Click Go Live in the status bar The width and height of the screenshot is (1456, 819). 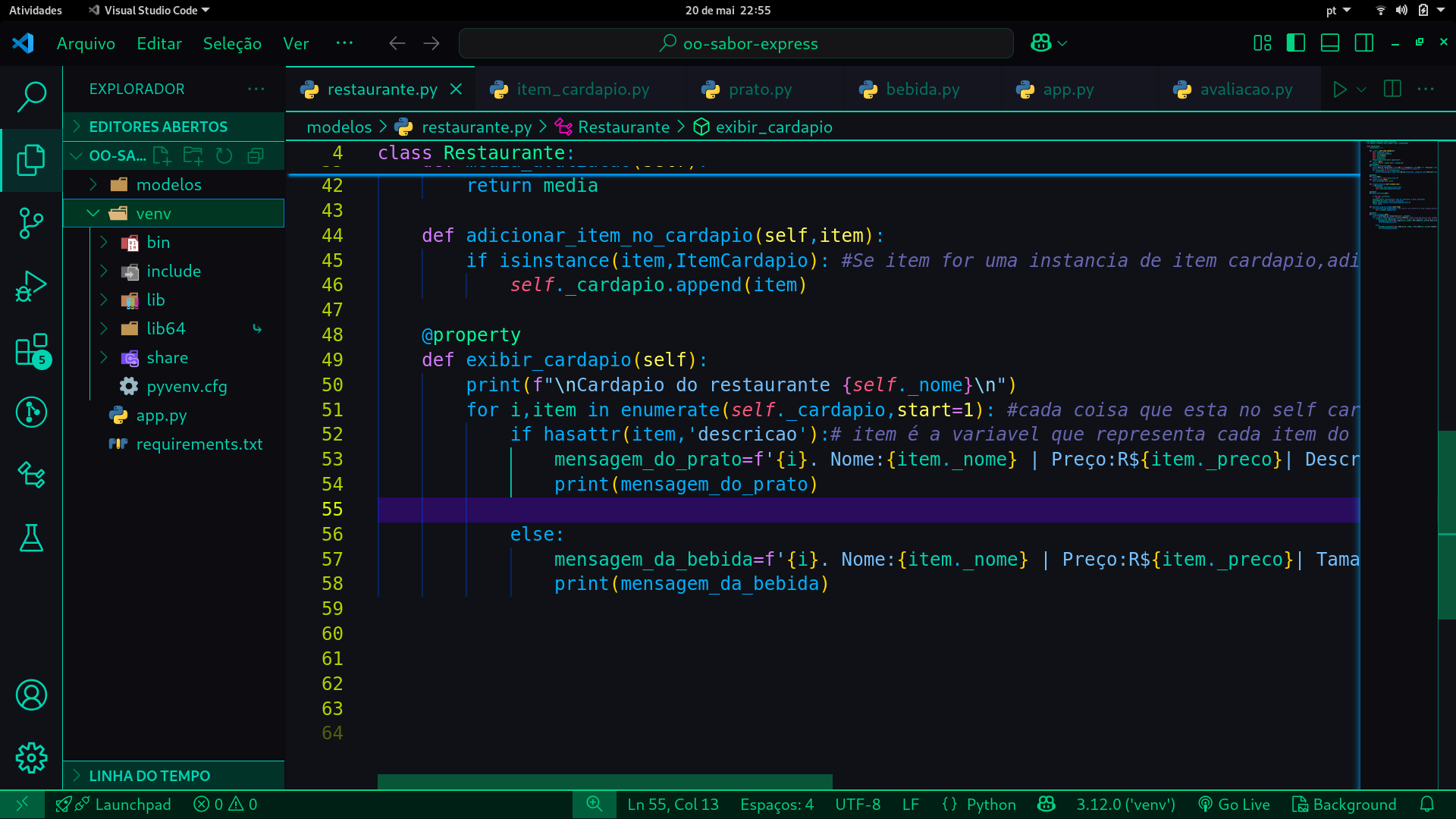(x=1233, y=804)
